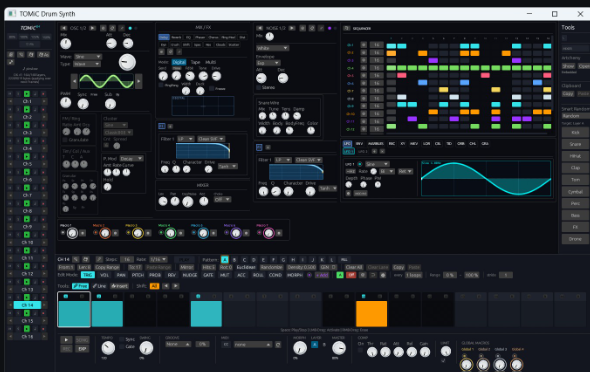
Task: Add an LFO with the plus button
Action: (374, 151)
